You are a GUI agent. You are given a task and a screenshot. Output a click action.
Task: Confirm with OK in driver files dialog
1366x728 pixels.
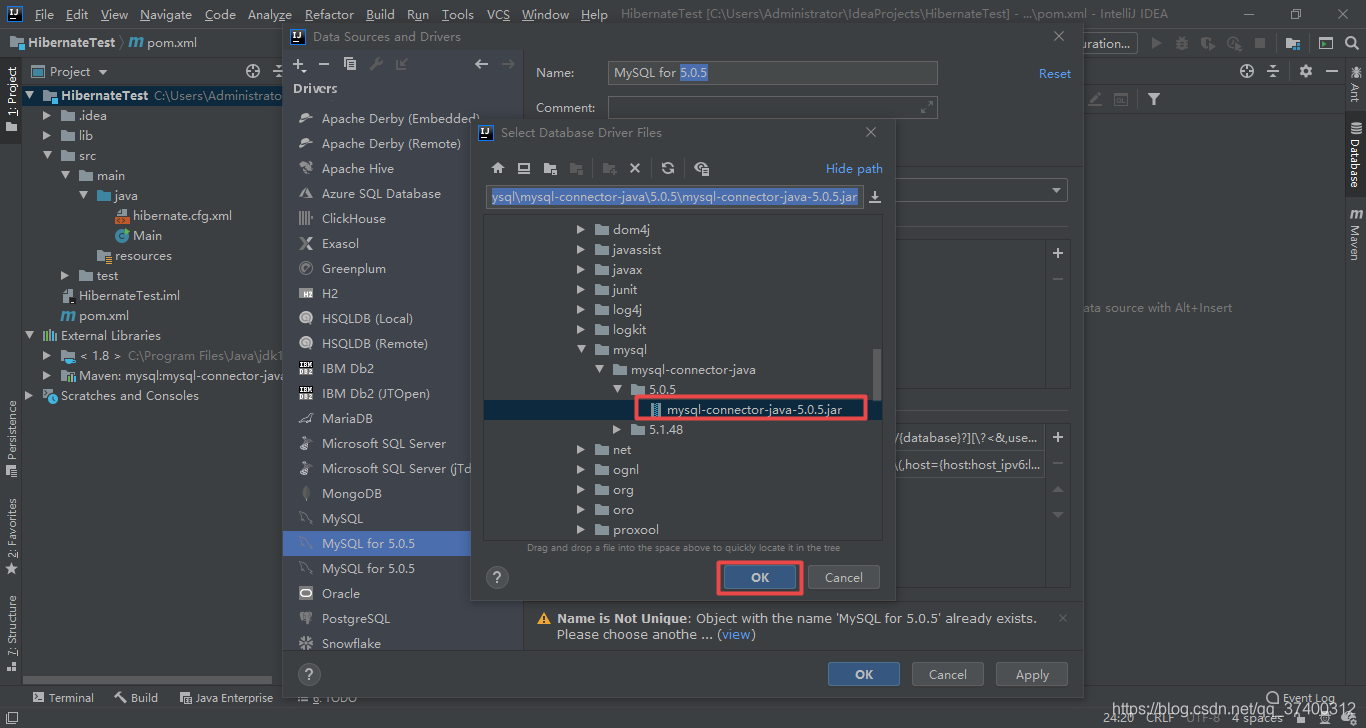[760, 577]
